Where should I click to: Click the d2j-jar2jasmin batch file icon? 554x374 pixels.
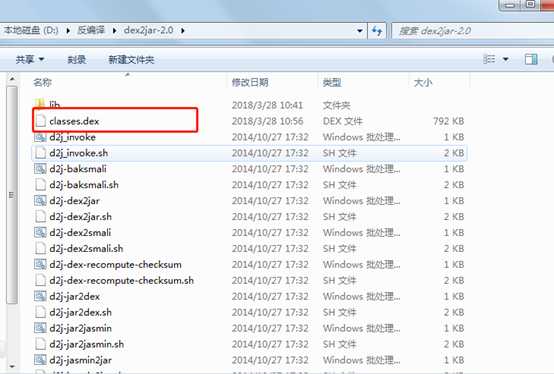point(40,328)
